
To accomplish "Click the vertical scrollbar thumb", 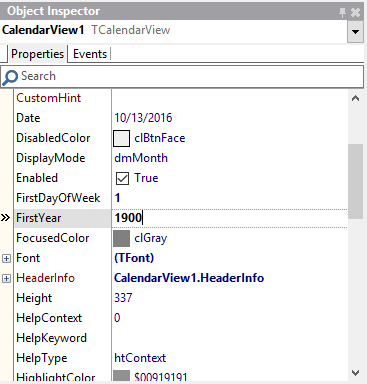I will (355, 181).
